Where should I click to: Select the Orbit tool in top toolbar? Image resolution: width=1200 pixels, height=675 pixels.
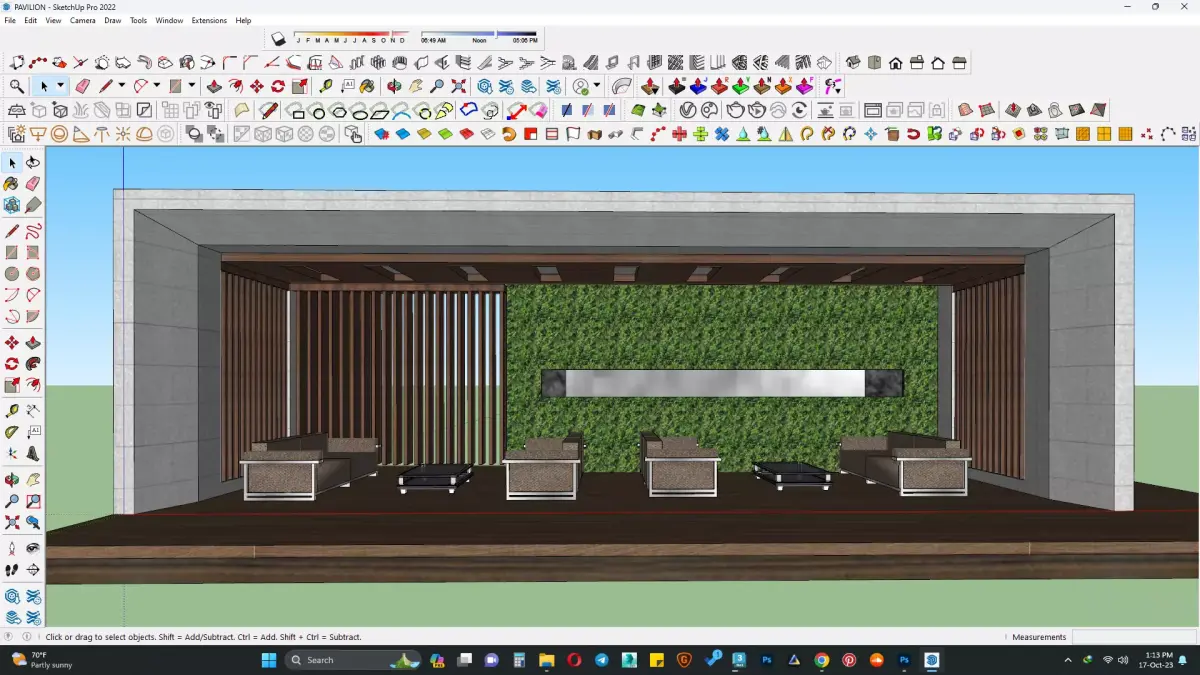tap(394, 86)
